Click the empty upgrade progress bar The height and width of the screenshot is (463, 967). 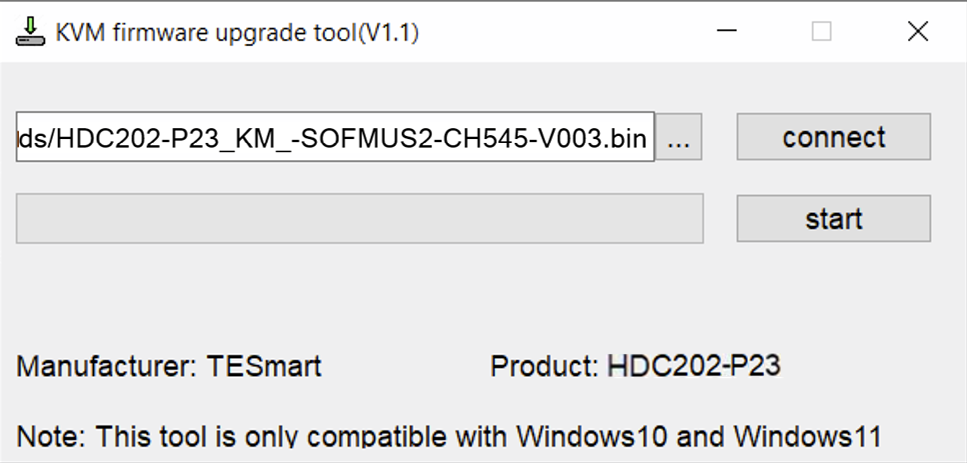point(360,218)
